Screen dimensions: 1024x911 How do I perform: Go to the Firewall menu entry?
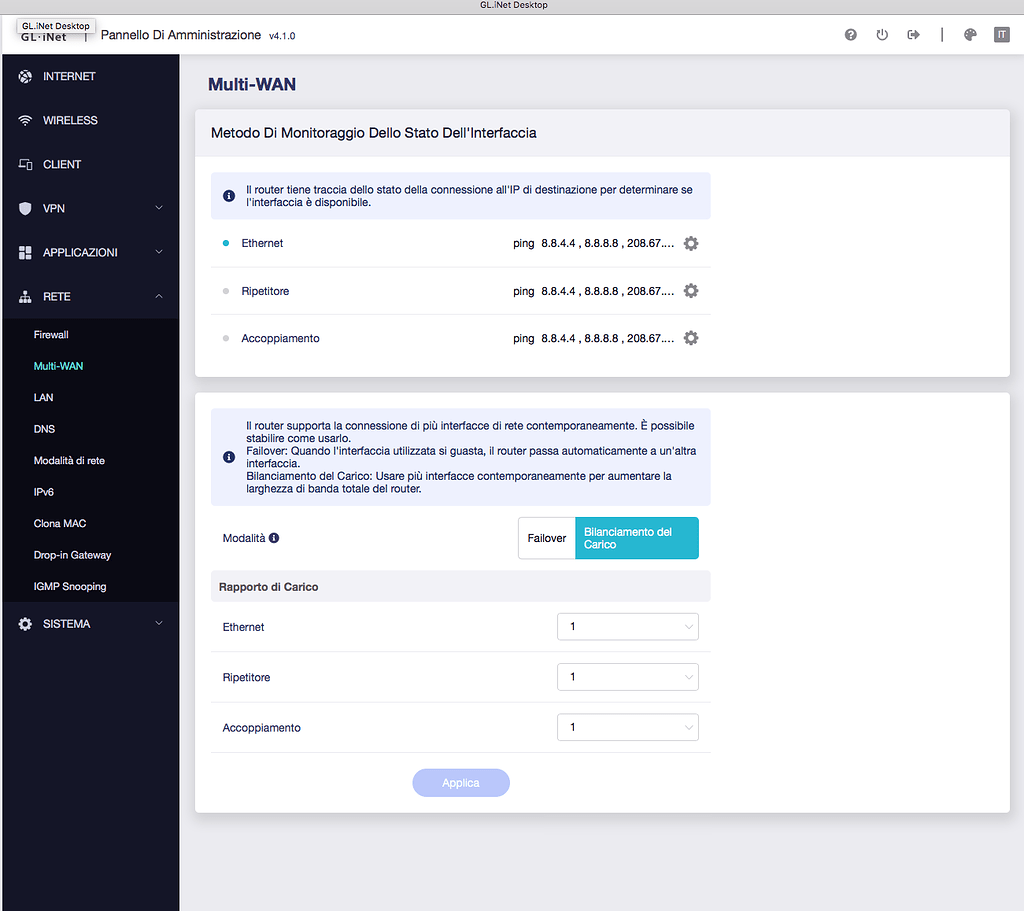[x=50, y=334]
